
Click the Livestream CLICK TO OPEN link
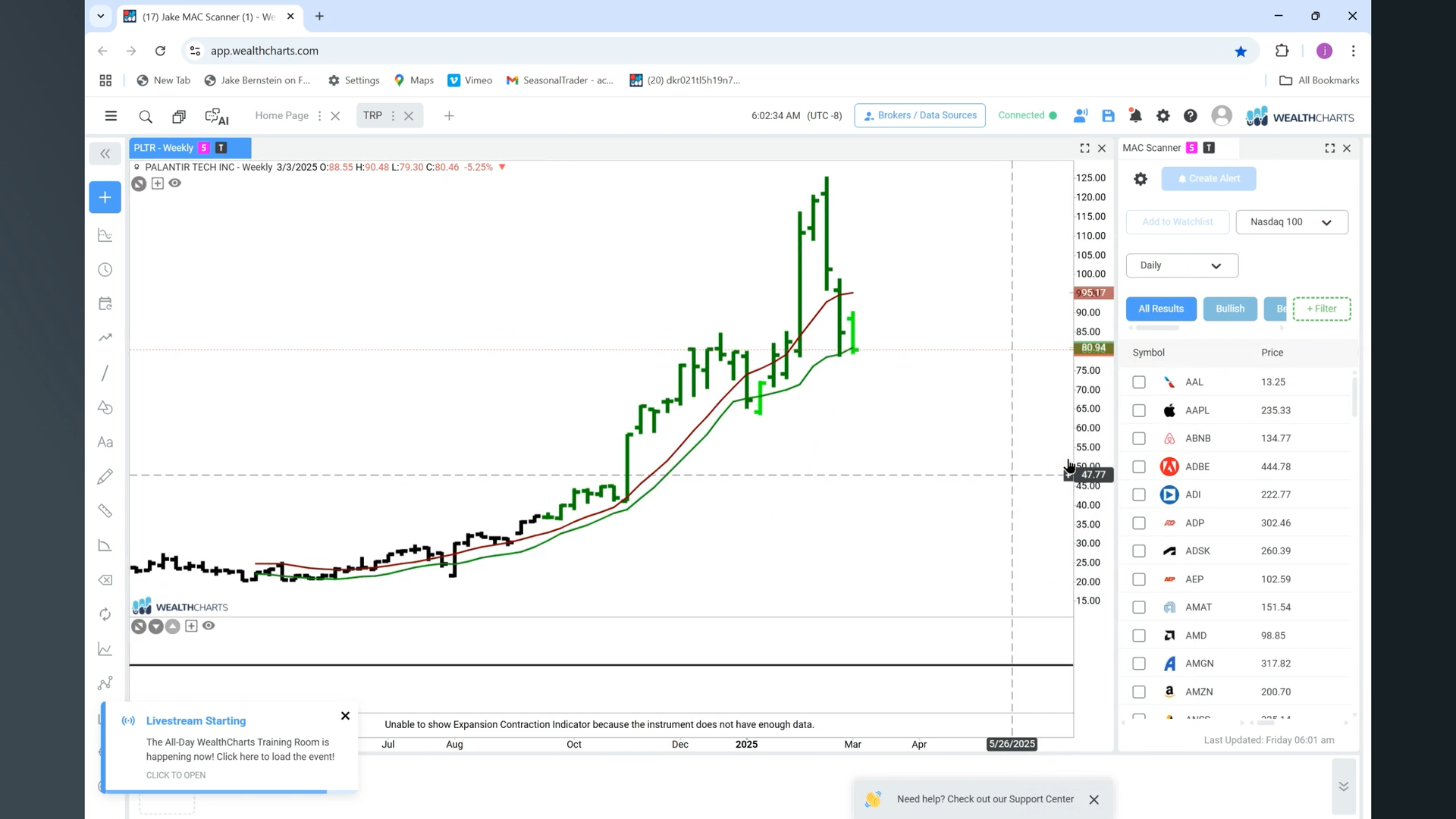[x=176, y=775]
